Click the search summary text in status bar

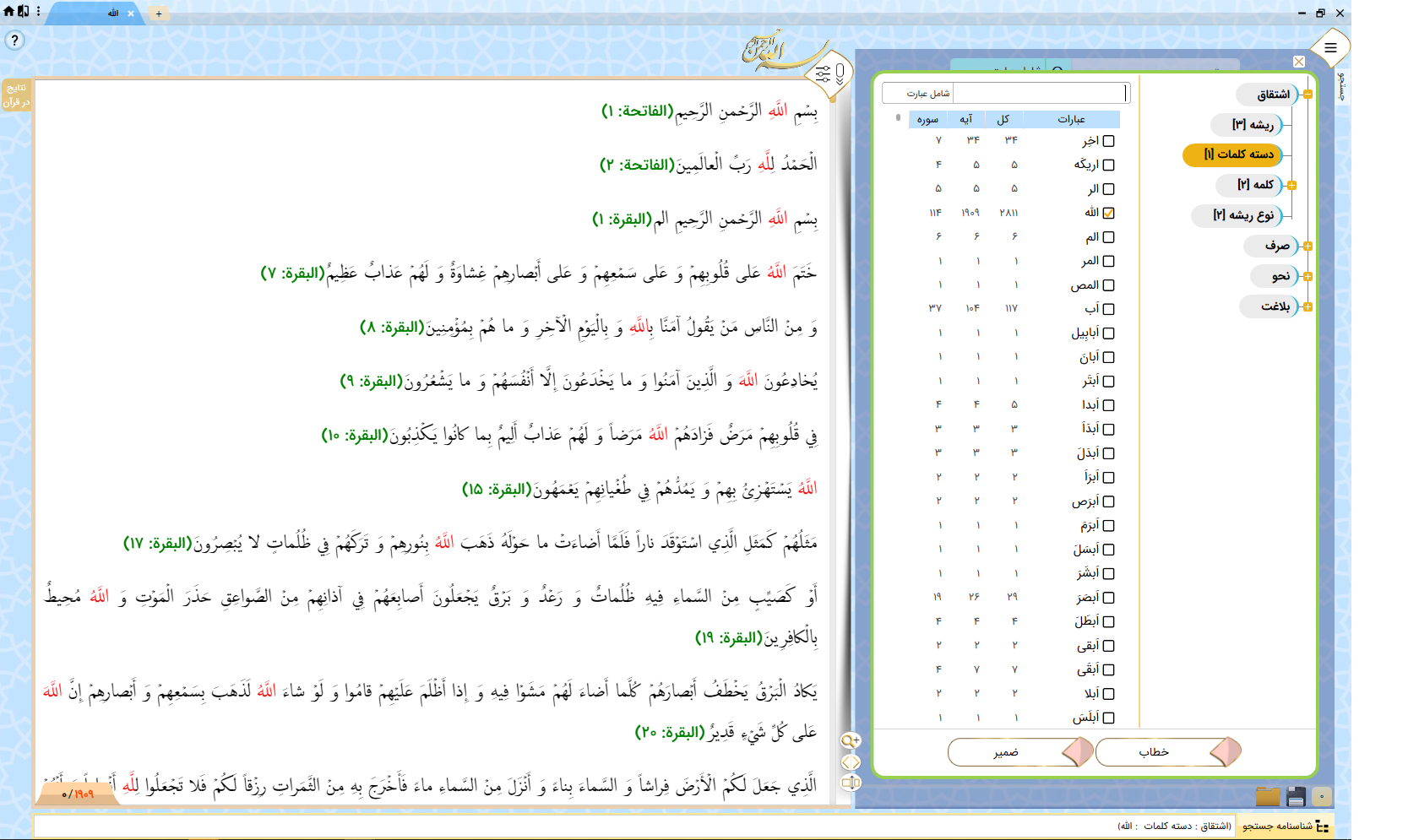pyautogui.click(x=1174, y=826)
